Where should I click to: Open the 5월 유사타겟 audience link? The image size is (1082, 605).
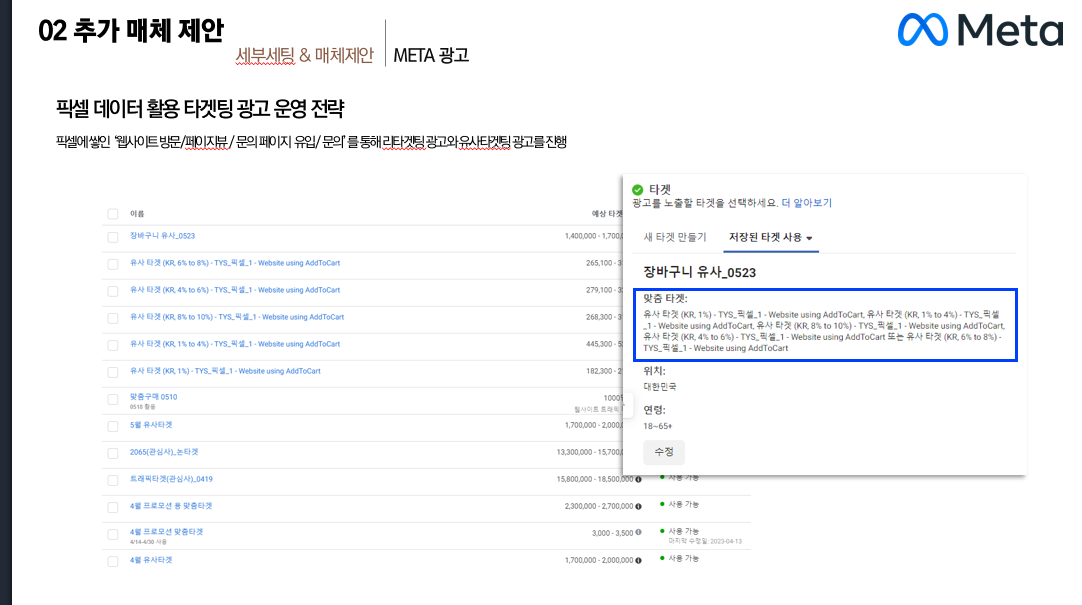coord(151,425)
